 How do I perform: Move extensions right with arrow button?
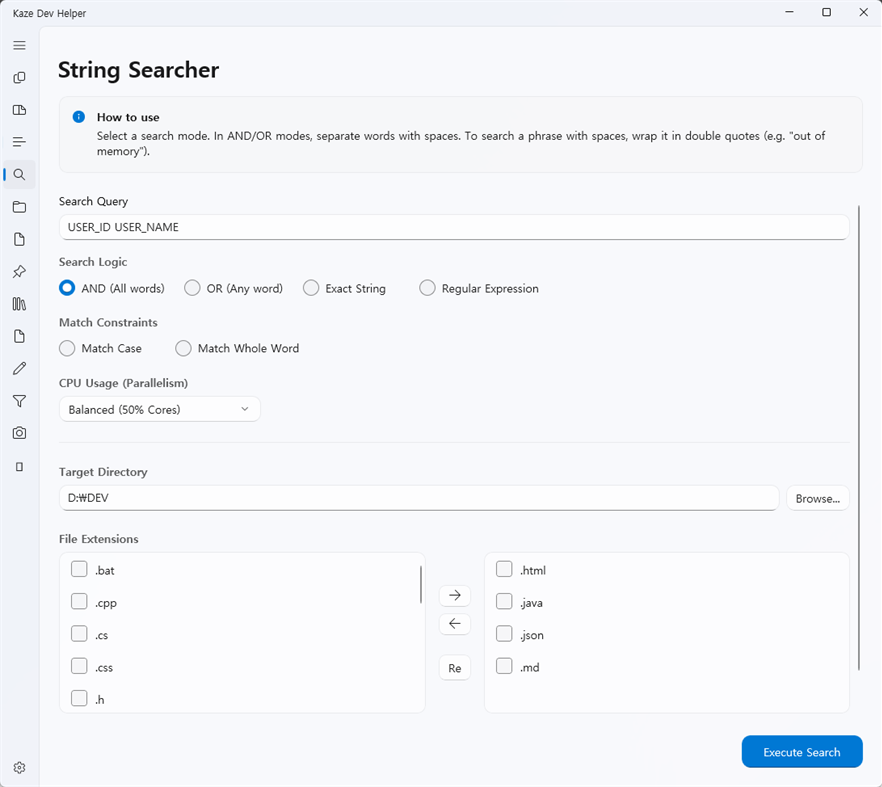click(x=454, y=595)
